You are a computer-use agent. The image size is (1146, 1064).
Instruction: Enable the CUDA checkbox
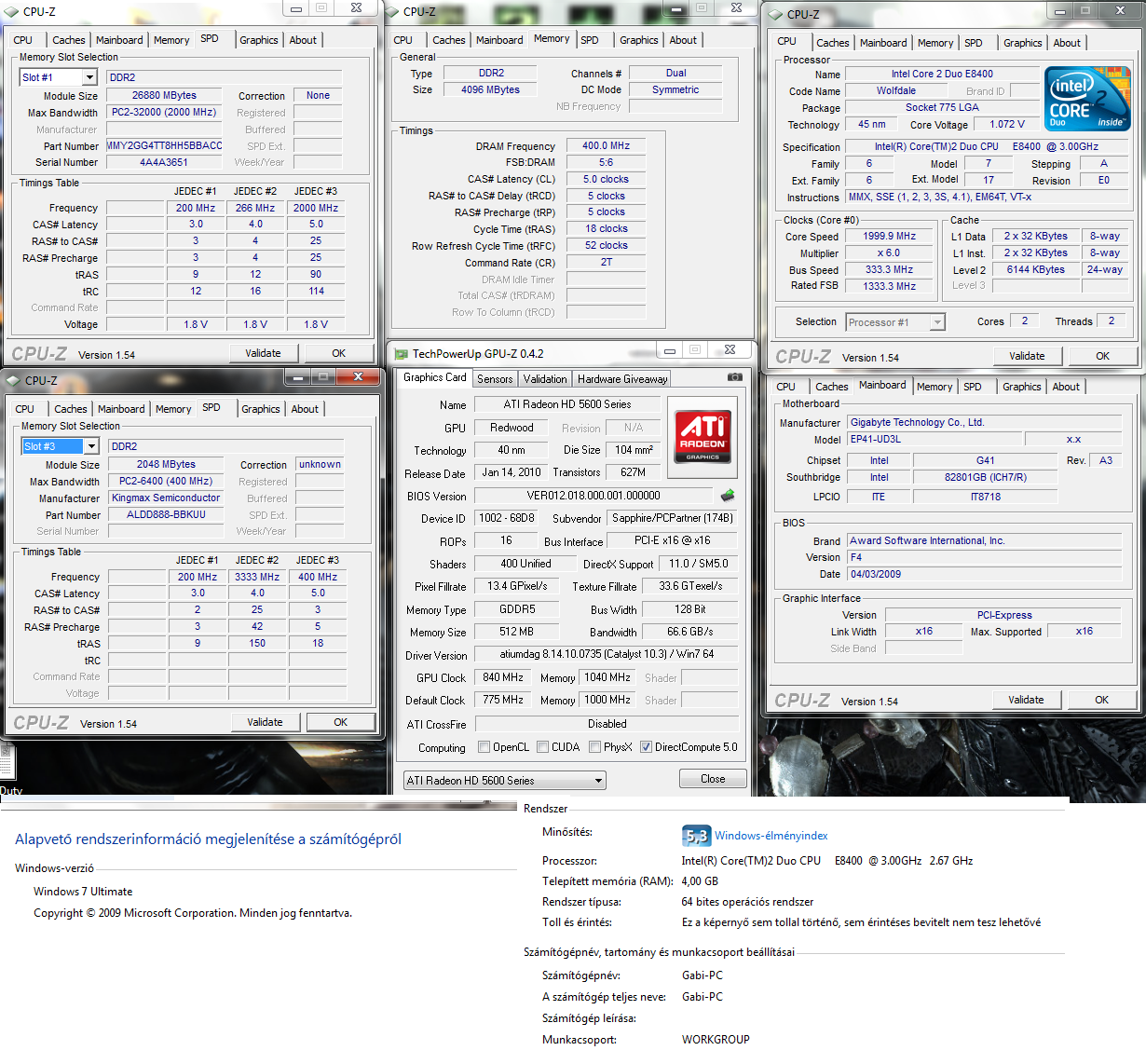[x=542, y=747]
